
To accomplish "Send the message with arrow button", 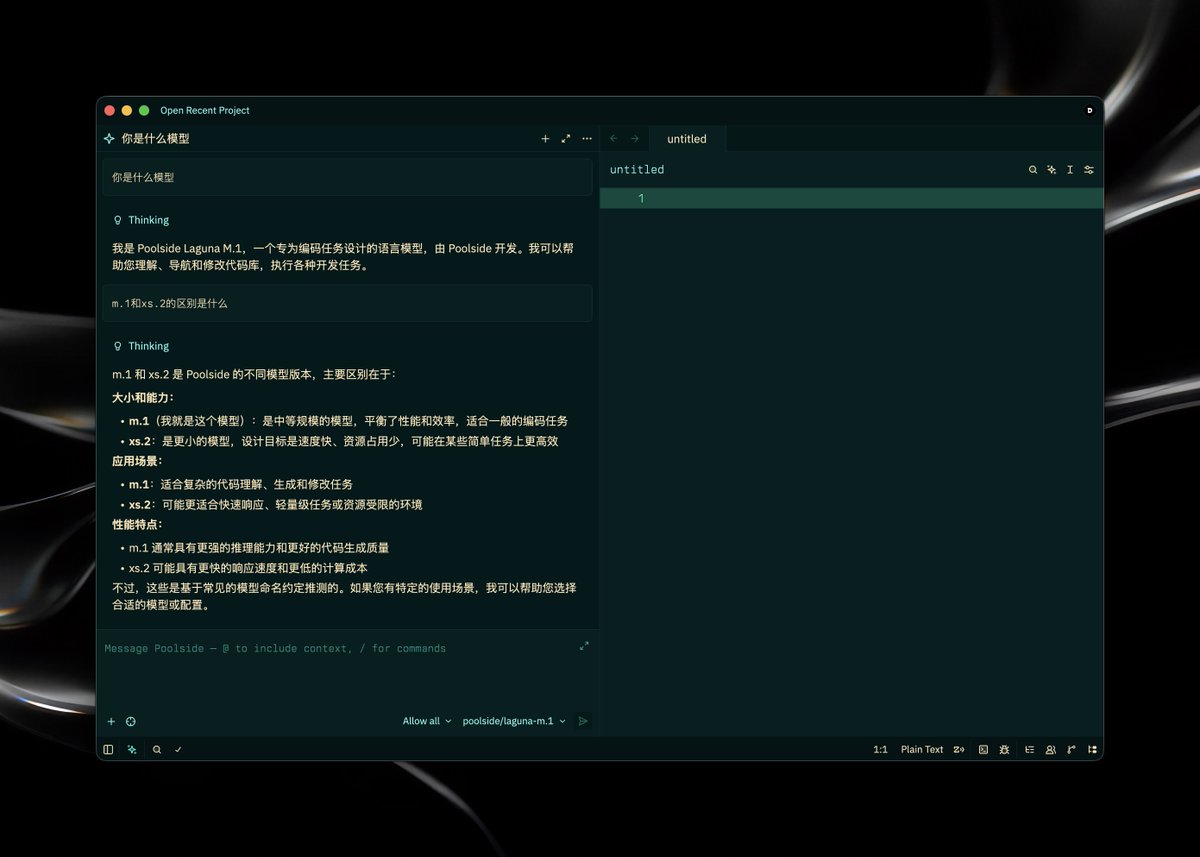I will click(583, 721).
